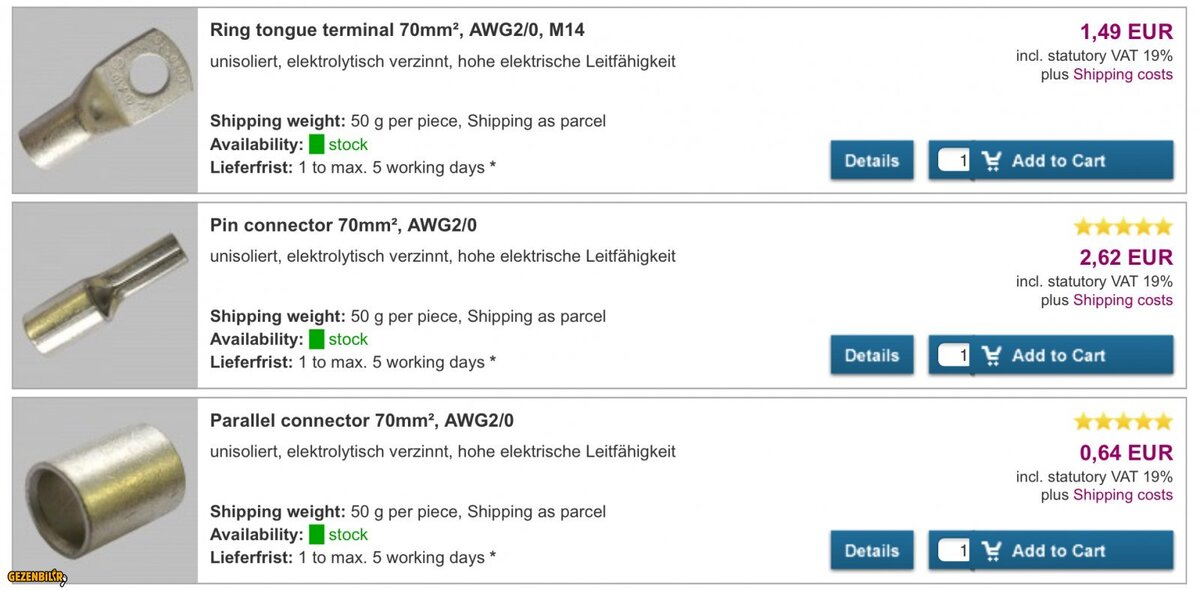The width and height of the screenshot is (1200, 591).
Task: Click quantity field for Pin connector
Action: tap(954, 355)
